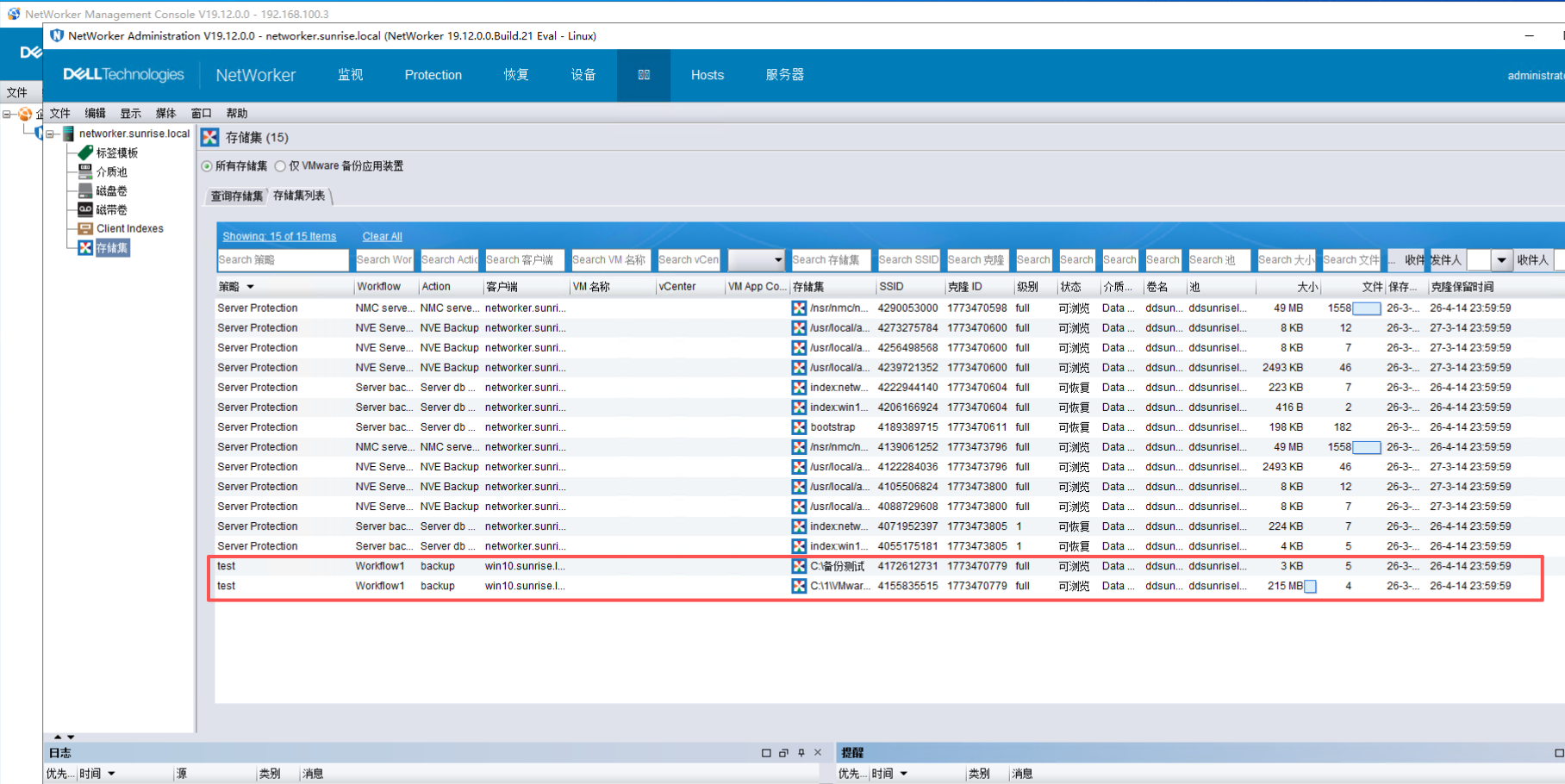Go to the 服务器 navigation tab
The height and width of the screenshot is (784, 1565).
pos(785,75)
